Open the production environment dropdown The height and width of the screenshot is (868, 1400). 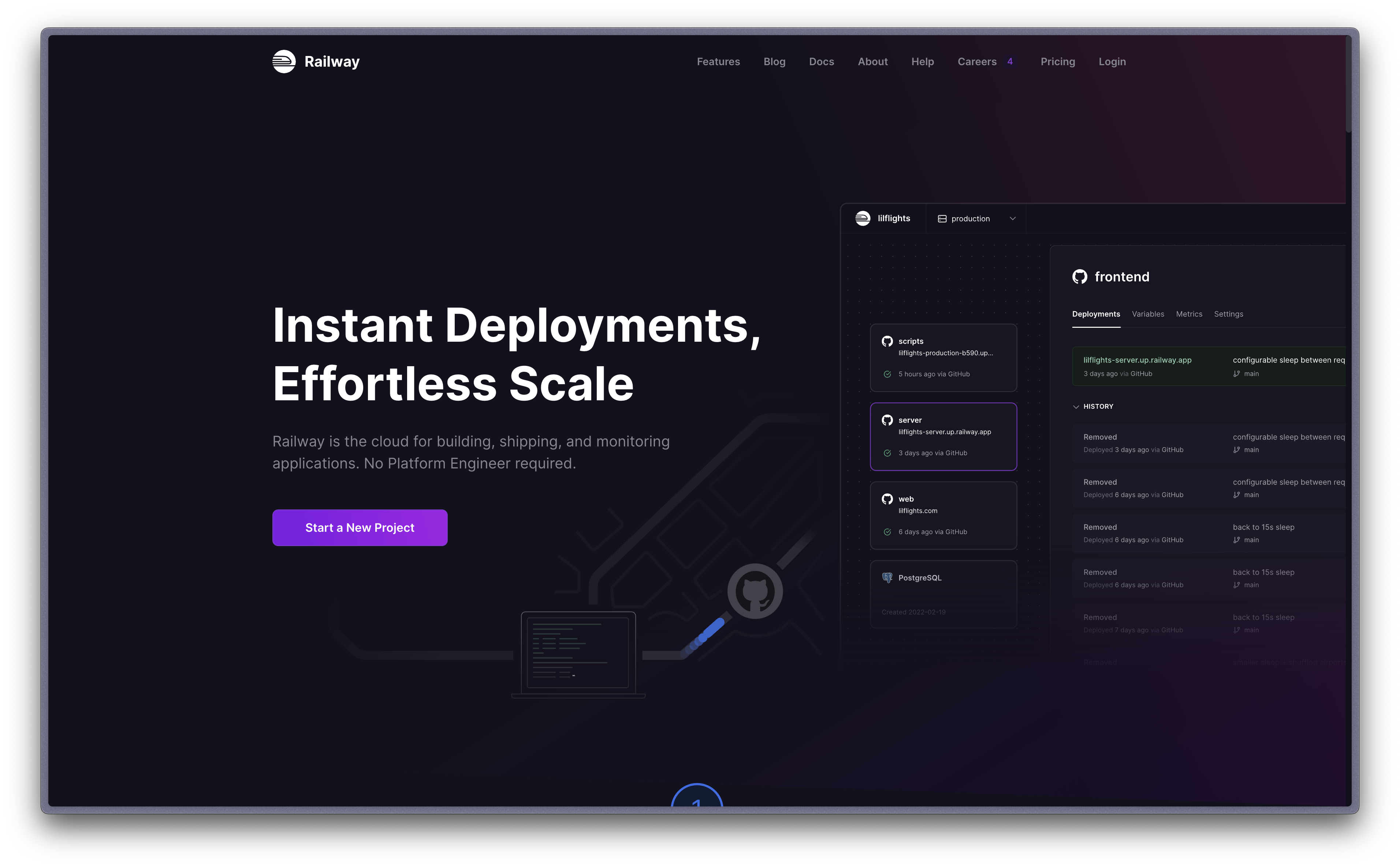[976, 219]
